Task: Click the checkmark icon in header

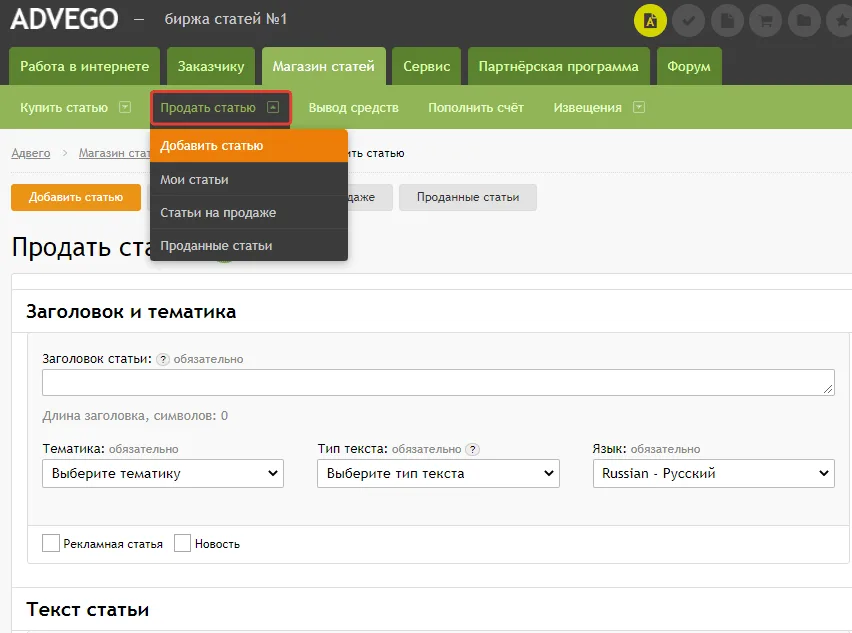Action: (688, 20)
